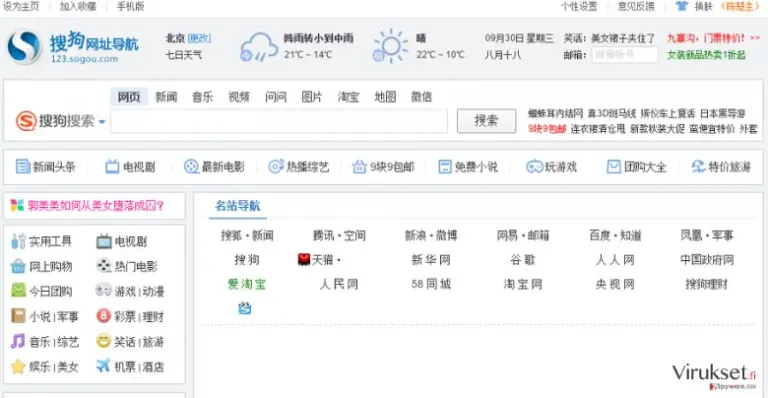Viewport: 768px width, 398px height.
Task: Click the 网上购物 basket icon in sidebar
Action: (18, 266)
